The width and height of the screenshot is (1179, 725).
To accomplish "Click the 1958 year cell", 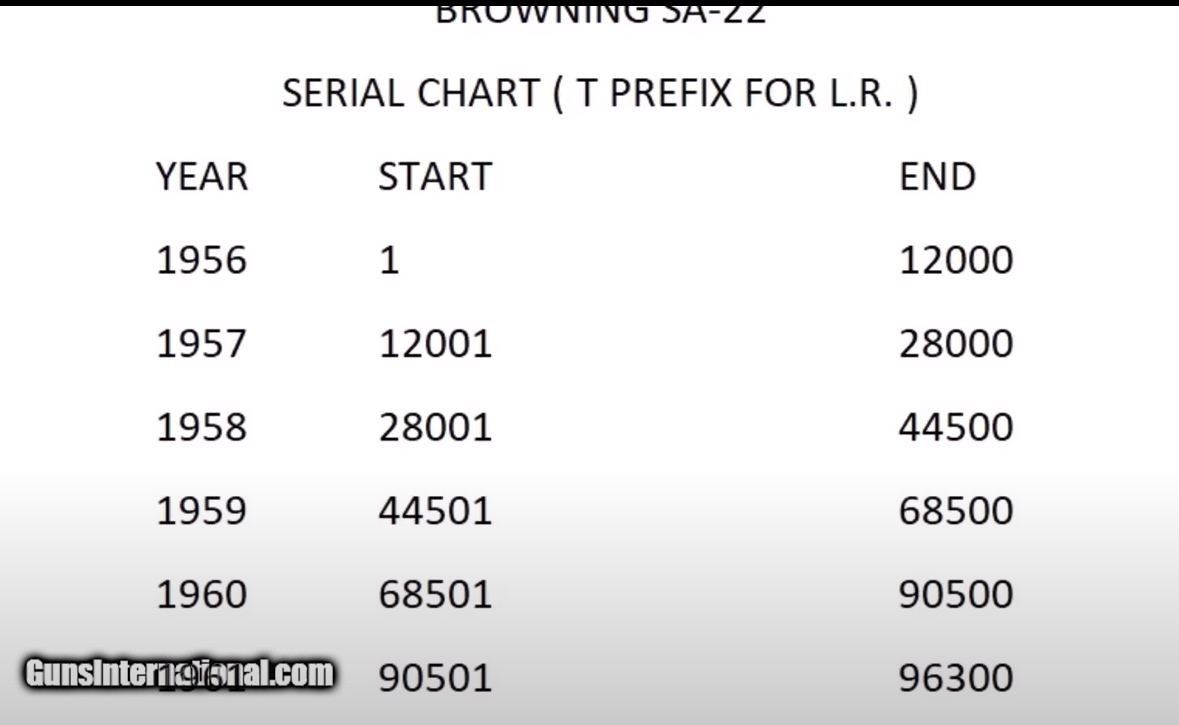I will 201,428.
